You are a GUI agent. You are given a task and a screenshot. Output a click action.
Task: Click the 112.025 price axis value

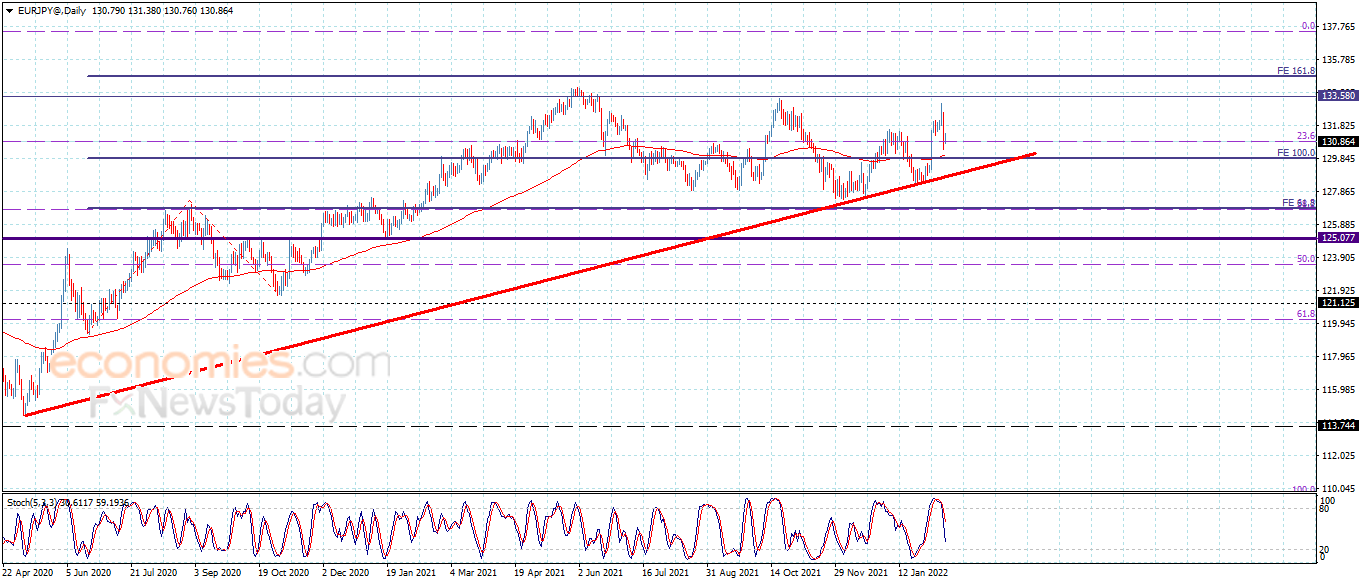pos(1339,456)
